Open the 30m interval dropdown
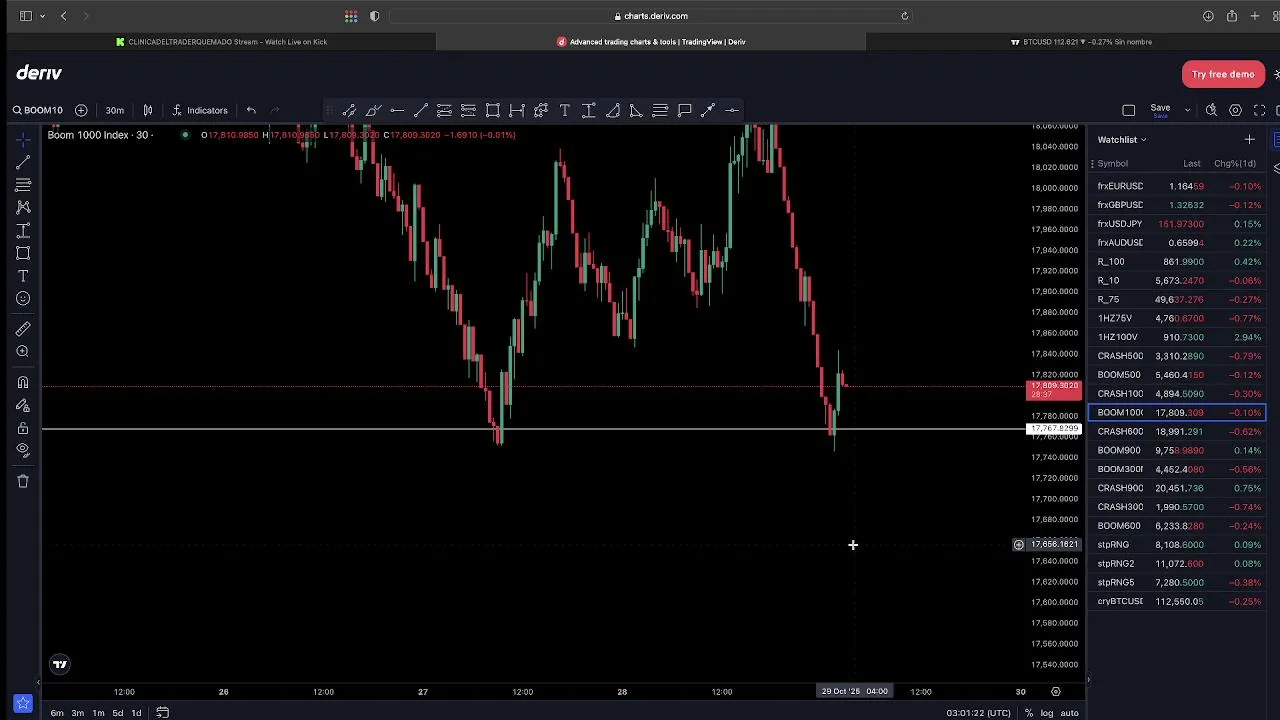Image resolution: width=1280 pixels, height=720 pixels. point(115,110)
